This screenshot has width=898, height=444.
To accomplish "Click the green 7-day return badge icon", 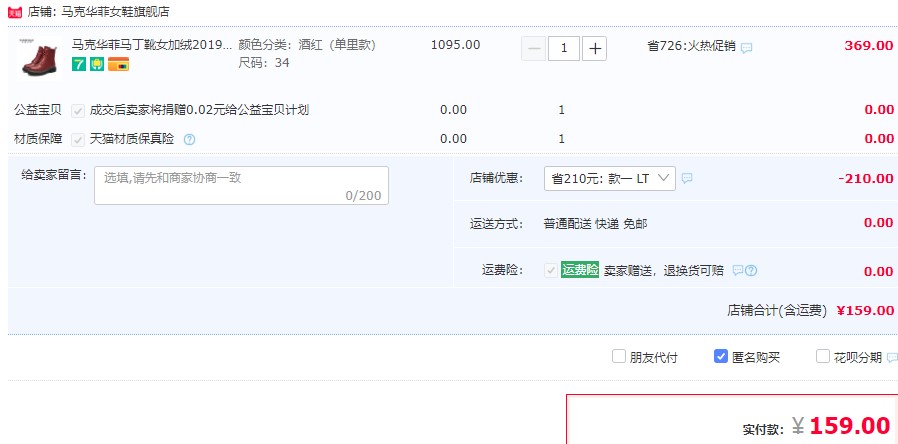I will (x=78, y=64).
